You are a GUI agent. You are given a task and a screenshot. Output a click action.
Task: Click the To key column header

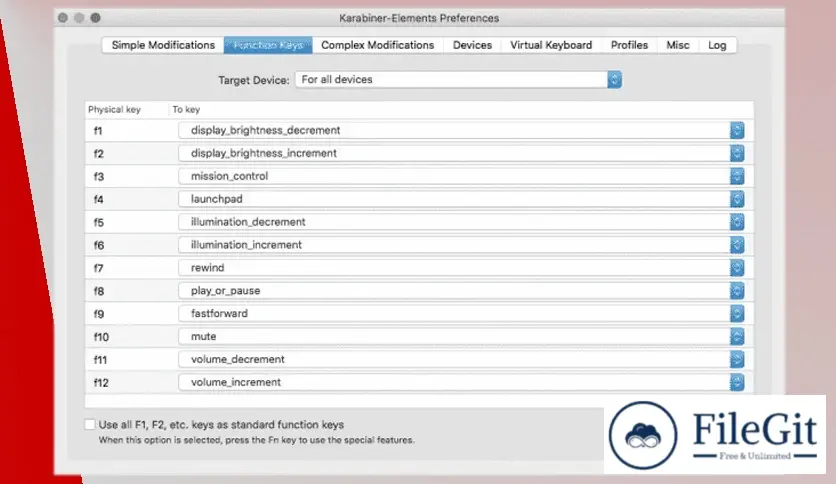[x=186, y=109]
